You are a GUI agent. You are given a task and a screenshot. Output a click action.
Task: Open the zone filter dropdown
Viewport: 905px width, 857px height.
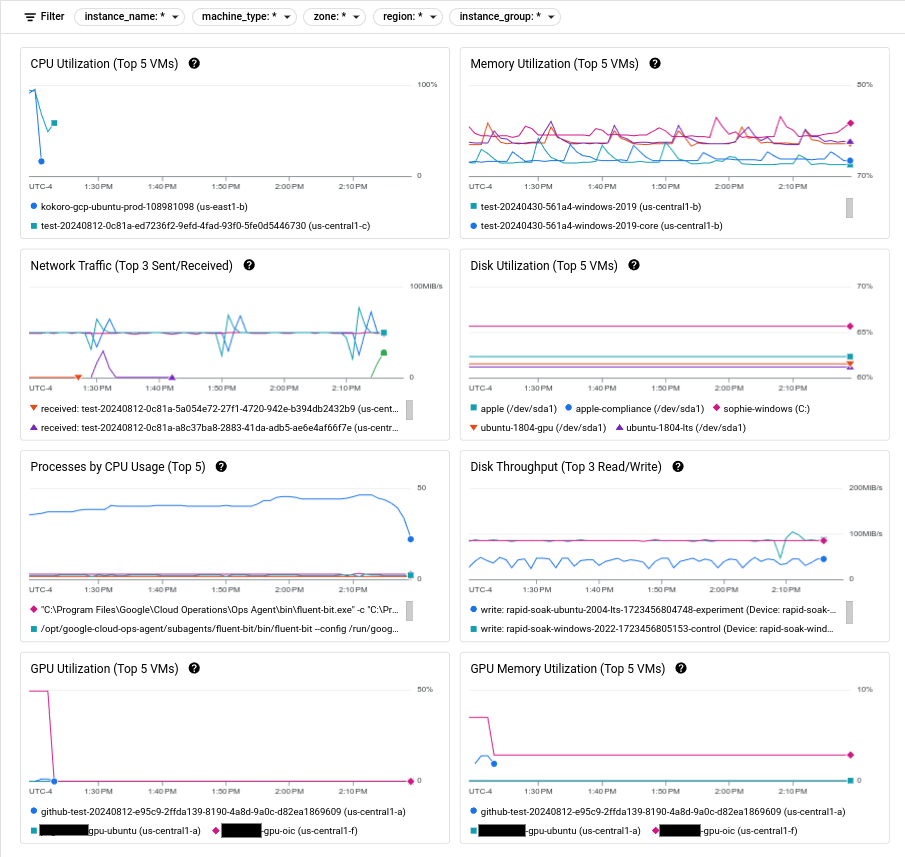(336, 16)
